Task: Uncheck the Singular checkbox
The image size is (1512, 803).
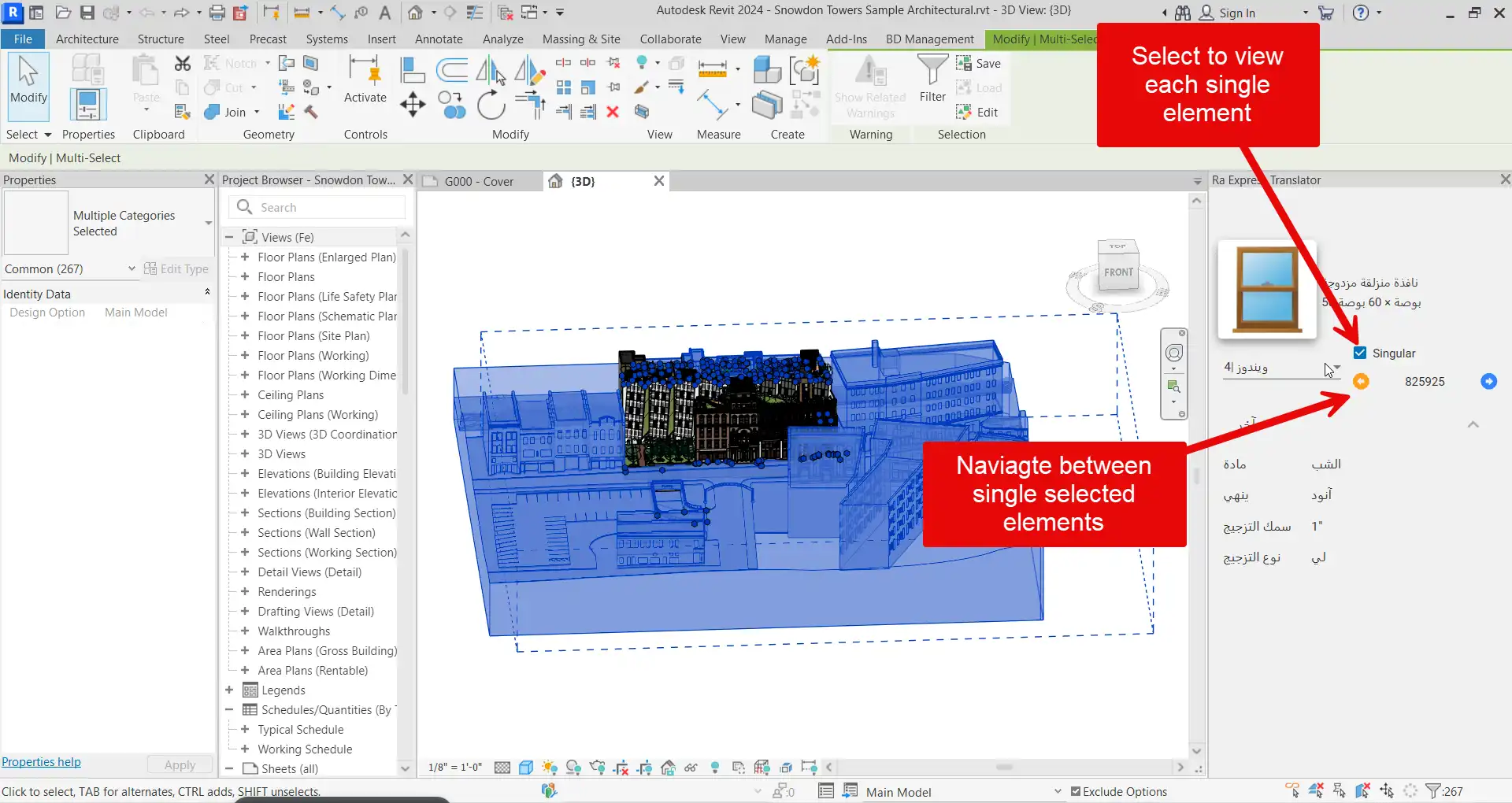Action: point(1360,353)
